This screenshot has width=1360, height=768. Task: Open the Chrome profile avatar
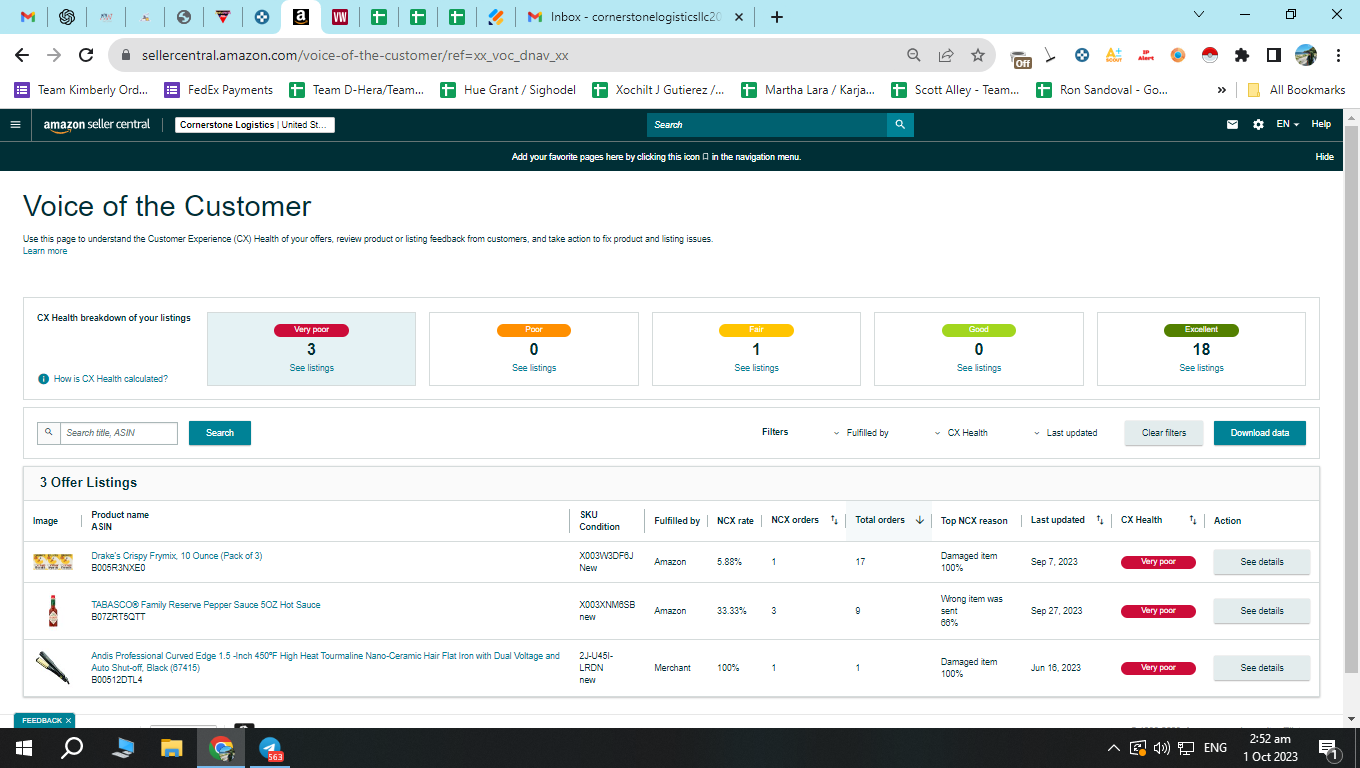(1306, 56)
